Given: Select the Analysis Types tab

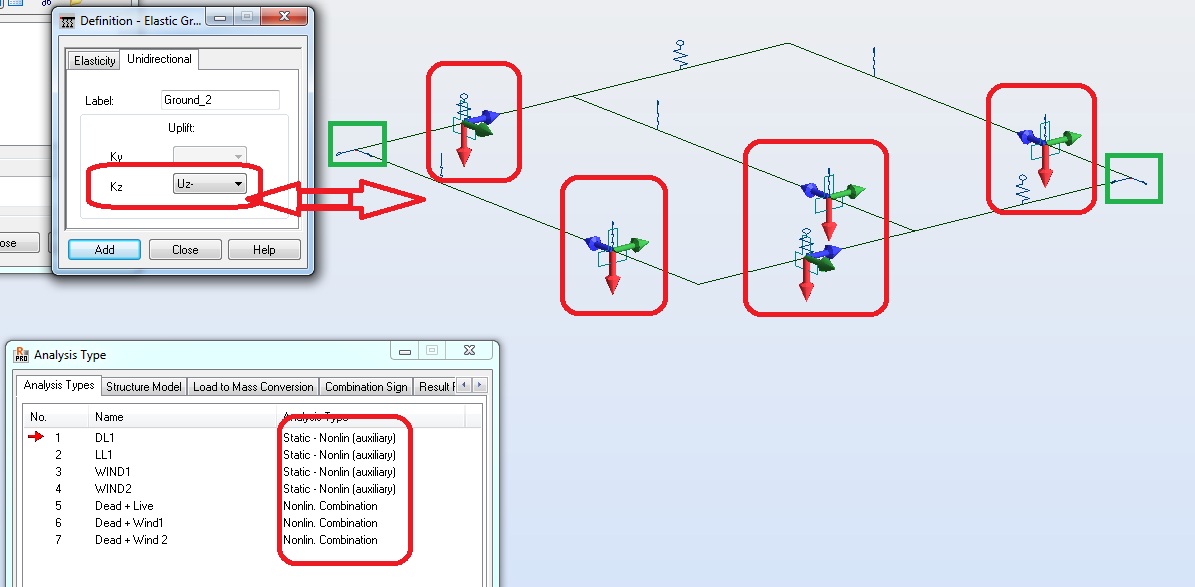Looking at the screenshot, I should pos(59,385).
